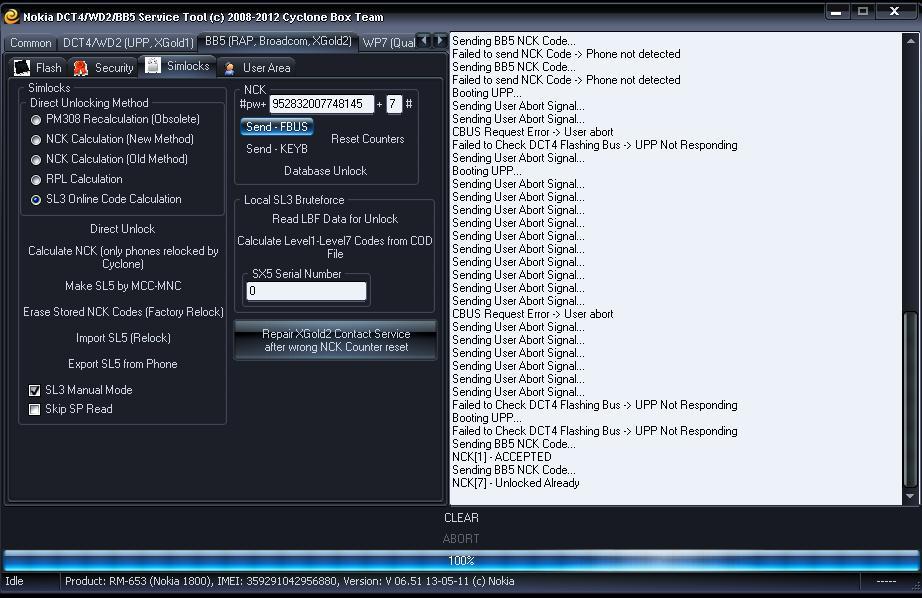Viewport: 922px width, 598px height.
Task: Open the Common tab
Action: click(x=31, y=43)
